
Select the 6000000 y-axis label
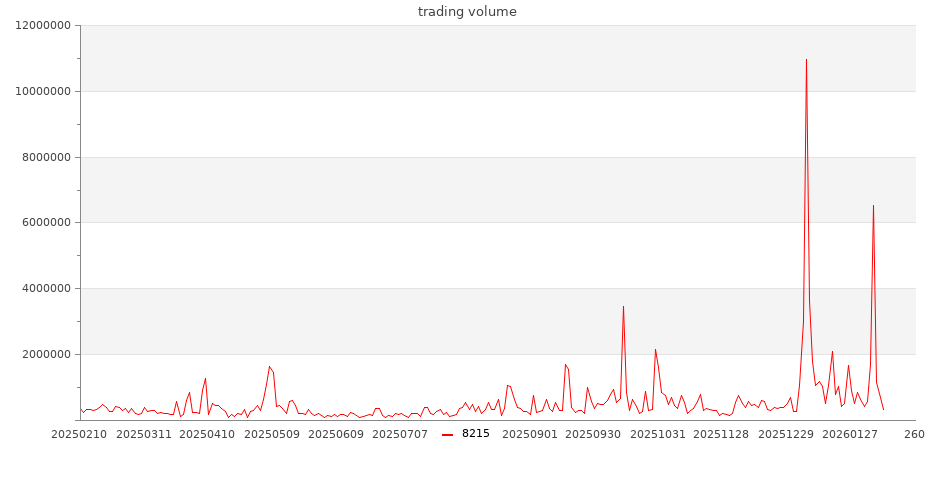click(x=41, y=223)
